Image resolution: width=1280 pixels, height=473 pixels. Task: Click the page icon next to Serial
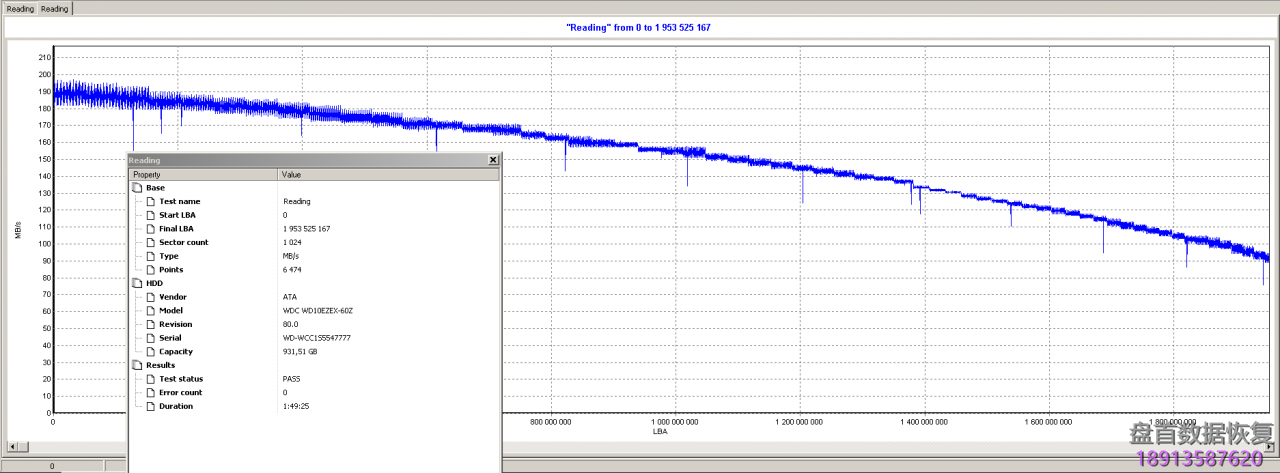(x=151, y=338)
